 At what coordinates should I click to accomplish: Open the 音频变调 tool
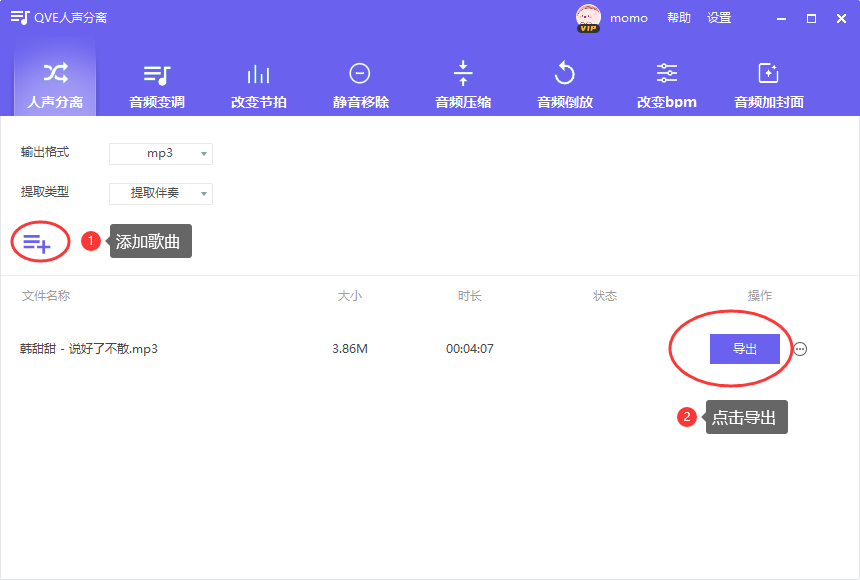(x=156, y=85)
